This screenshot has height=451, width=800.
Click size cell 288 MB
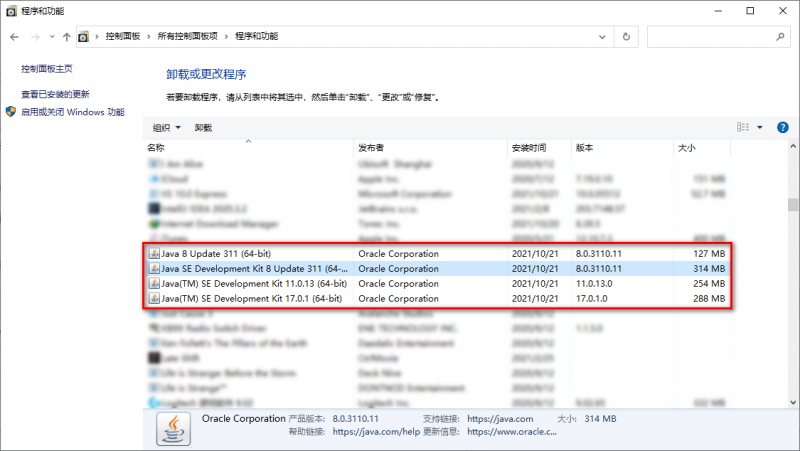pyautogui.click(x=709, y=298)
